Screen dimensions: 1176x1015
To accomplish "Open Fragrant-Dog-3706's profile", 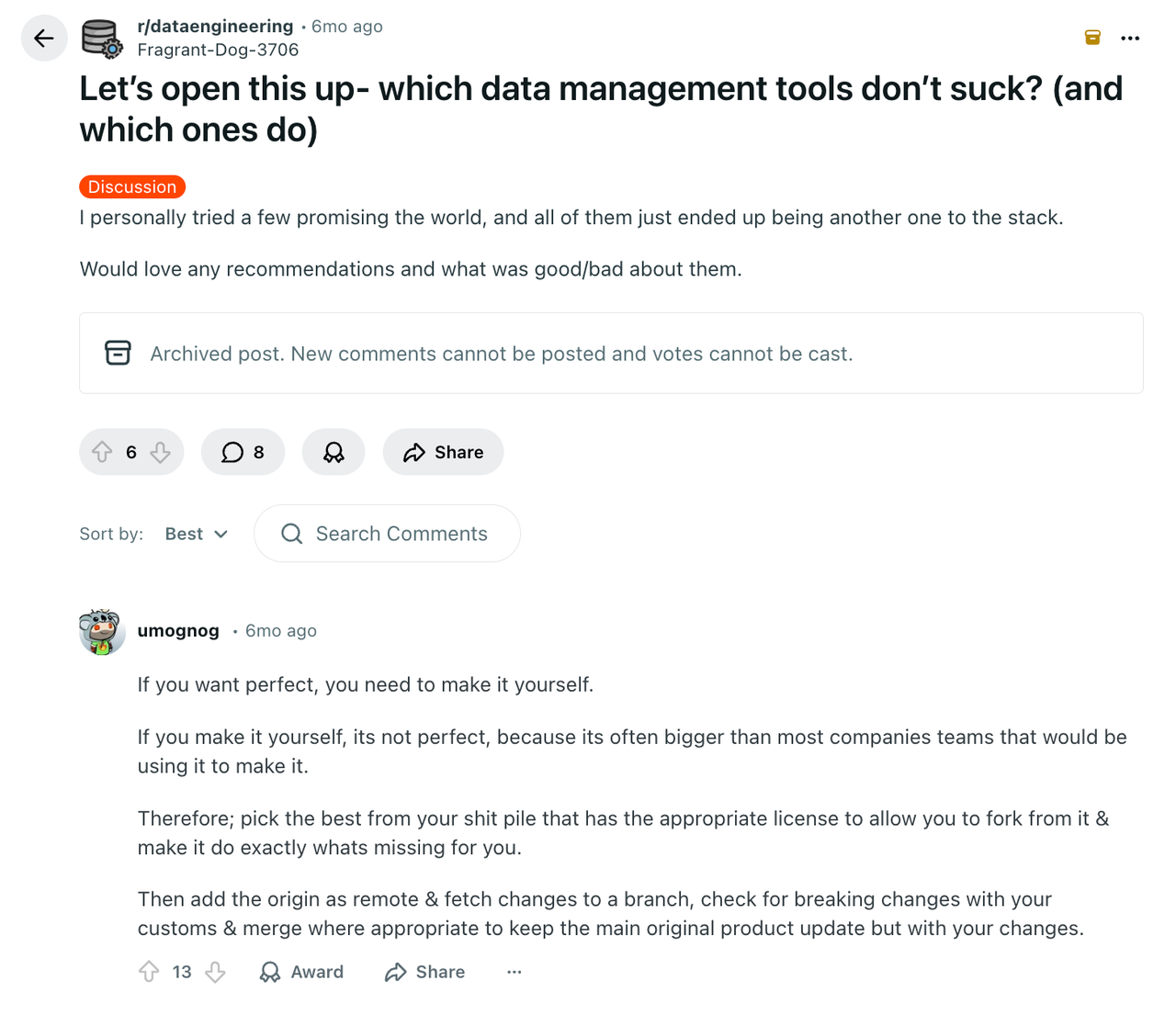I will point(218,50).
